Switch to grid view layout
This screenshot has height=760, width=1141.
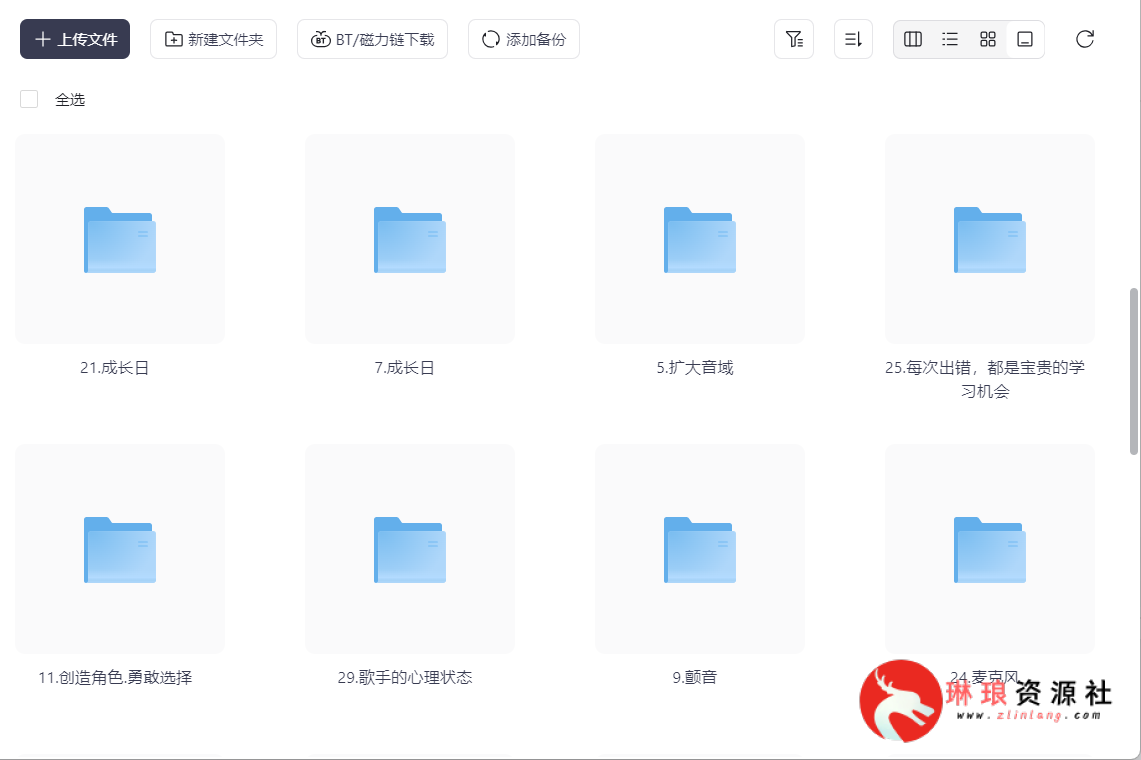(987, 39)
